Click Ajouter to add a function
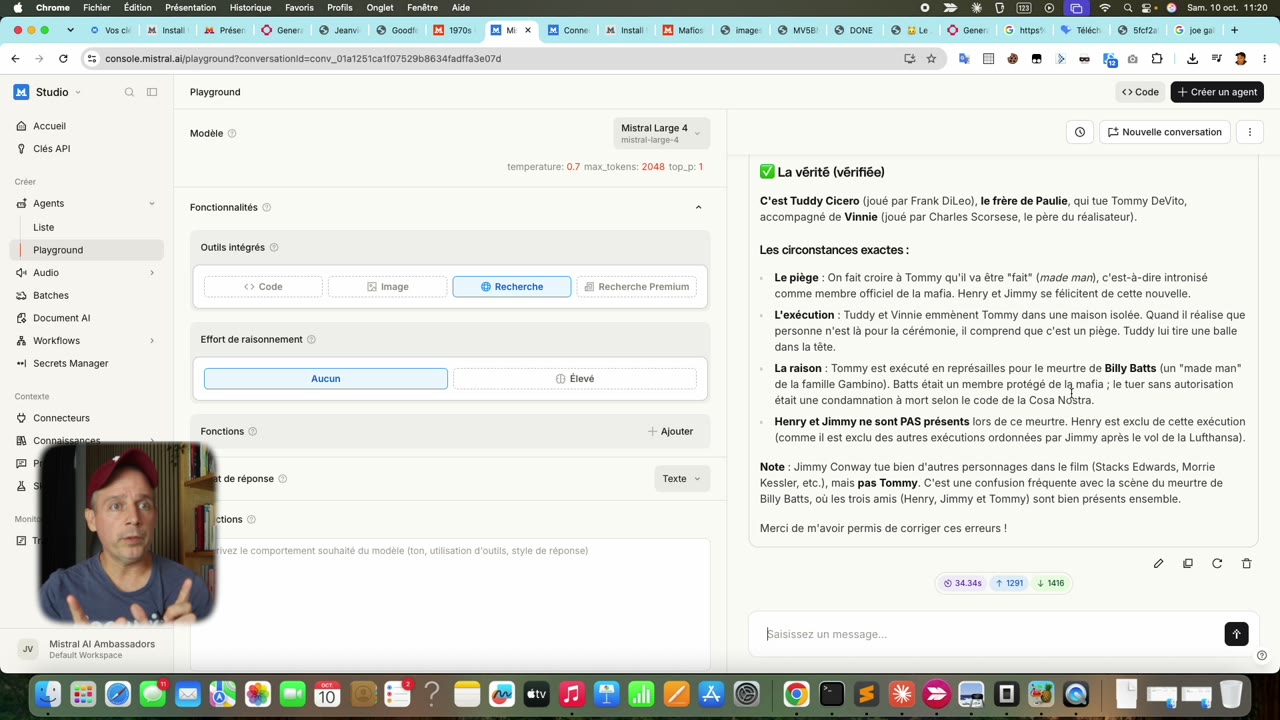The width and height of the screenshot is (1280, 720). (670, 431)
